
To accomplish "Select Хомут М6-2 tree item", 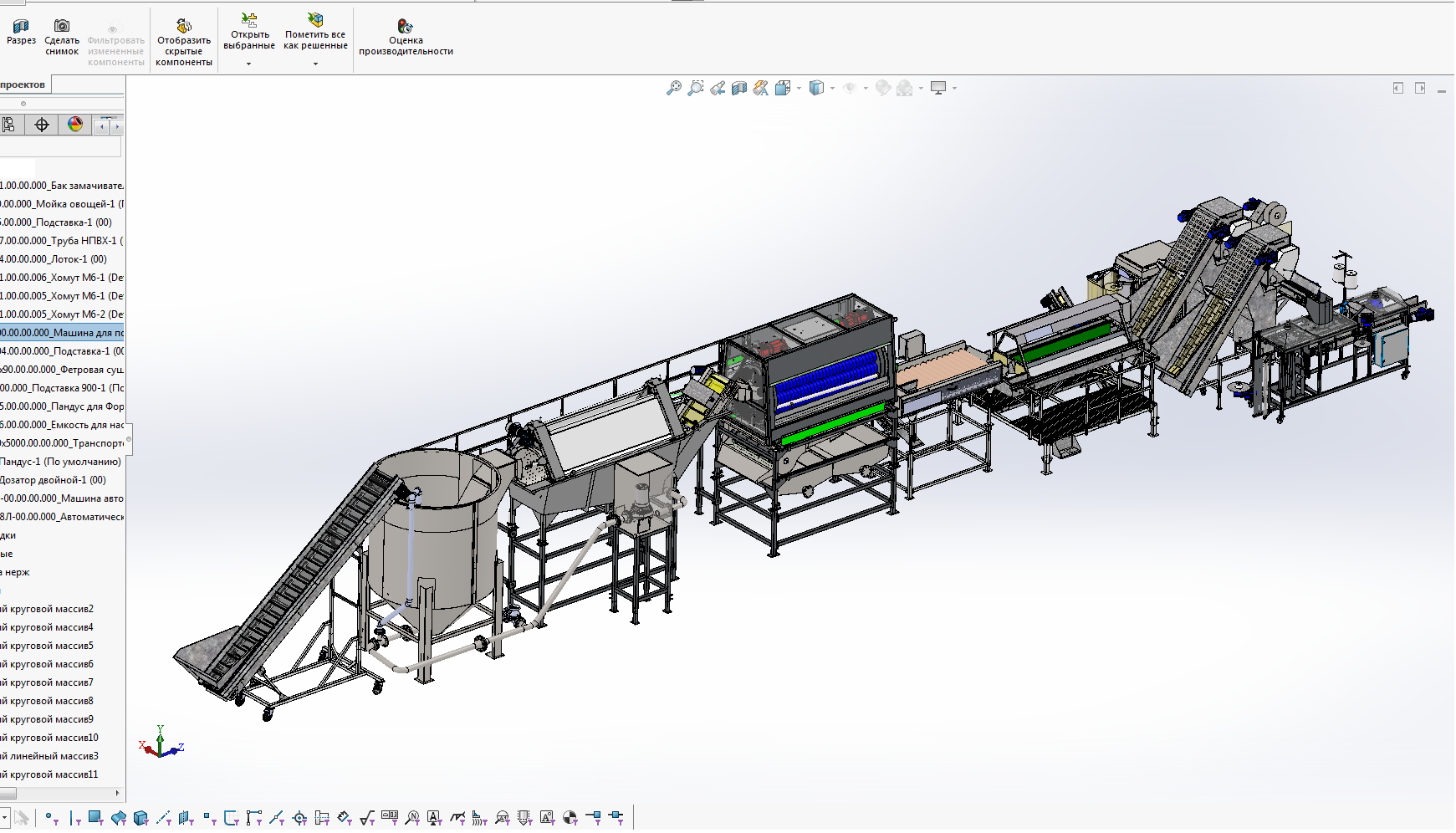I will [62, 314].
